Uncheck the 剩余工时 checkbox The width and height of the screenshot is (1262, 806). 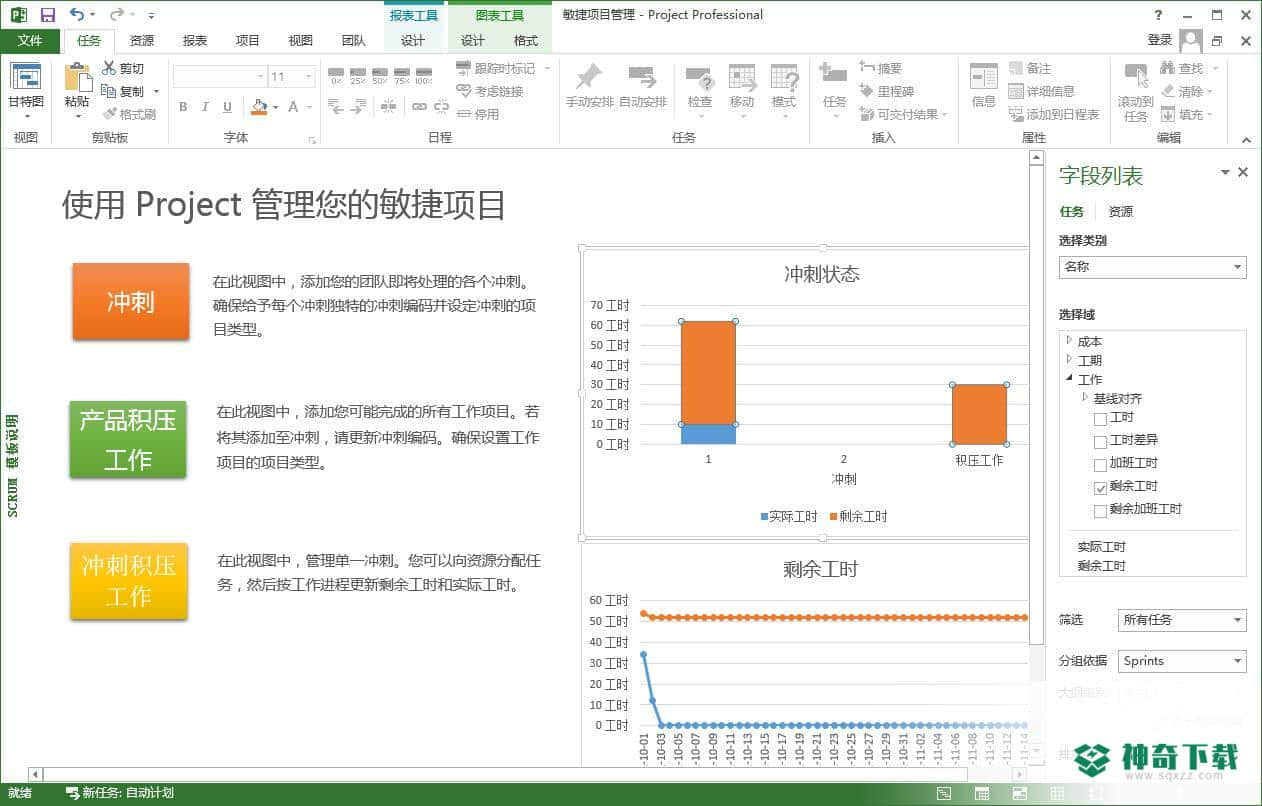click(x=1101, y=487)
